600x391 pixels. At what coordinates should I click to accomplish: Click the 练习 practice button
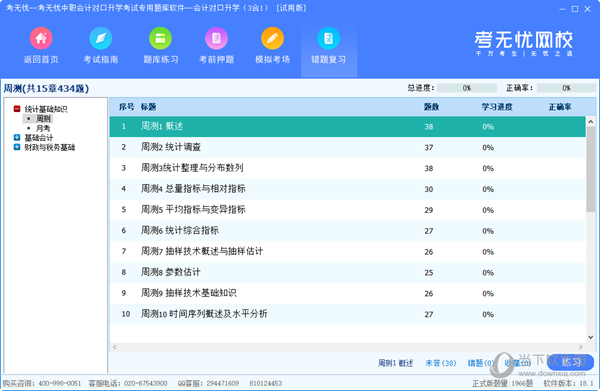tap(571, 362)
